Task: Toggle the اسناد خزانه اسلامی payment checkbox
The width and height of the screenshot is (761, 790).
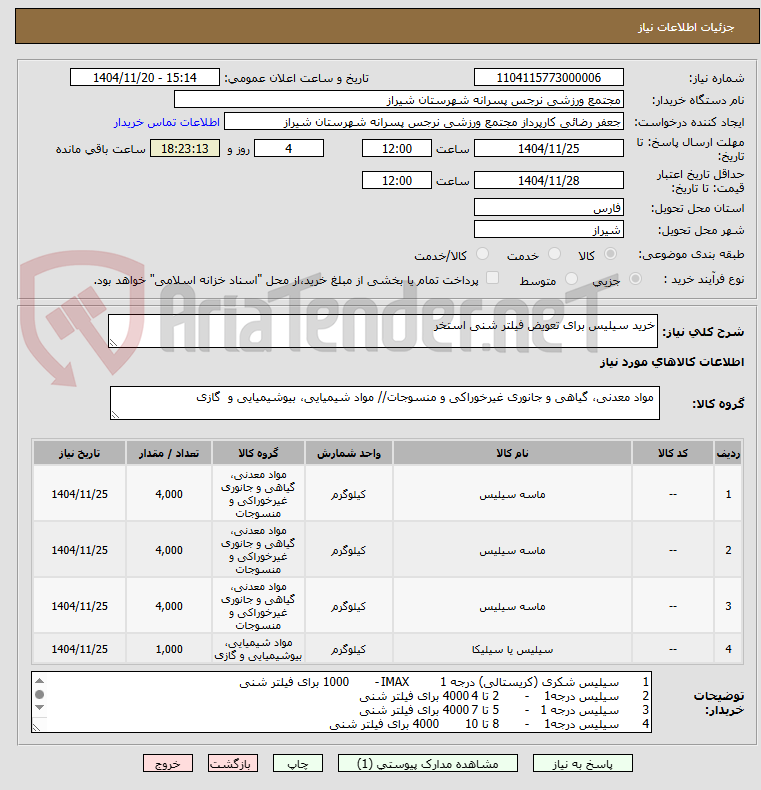Action: [492, 278]
